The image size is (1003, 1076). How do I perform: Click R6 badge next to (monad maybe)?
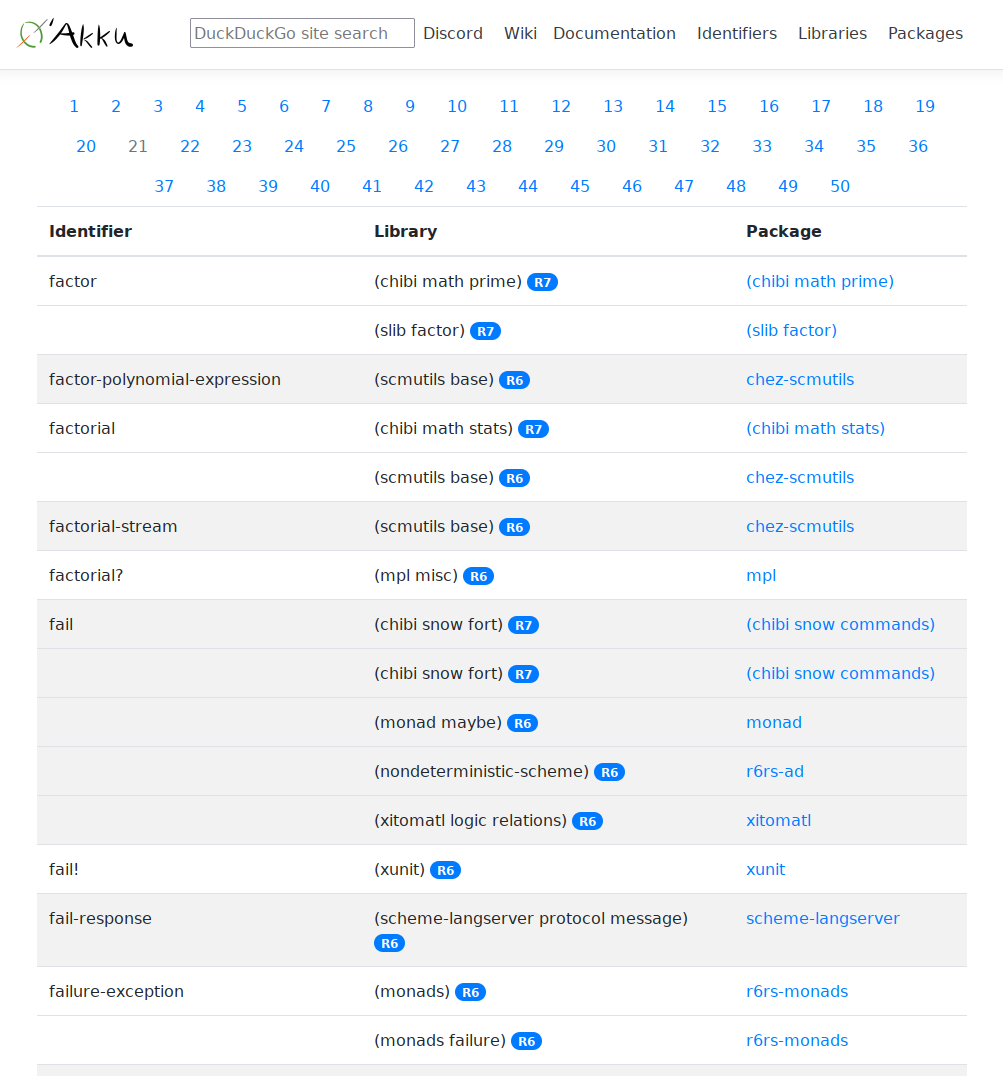pos(522,723)
